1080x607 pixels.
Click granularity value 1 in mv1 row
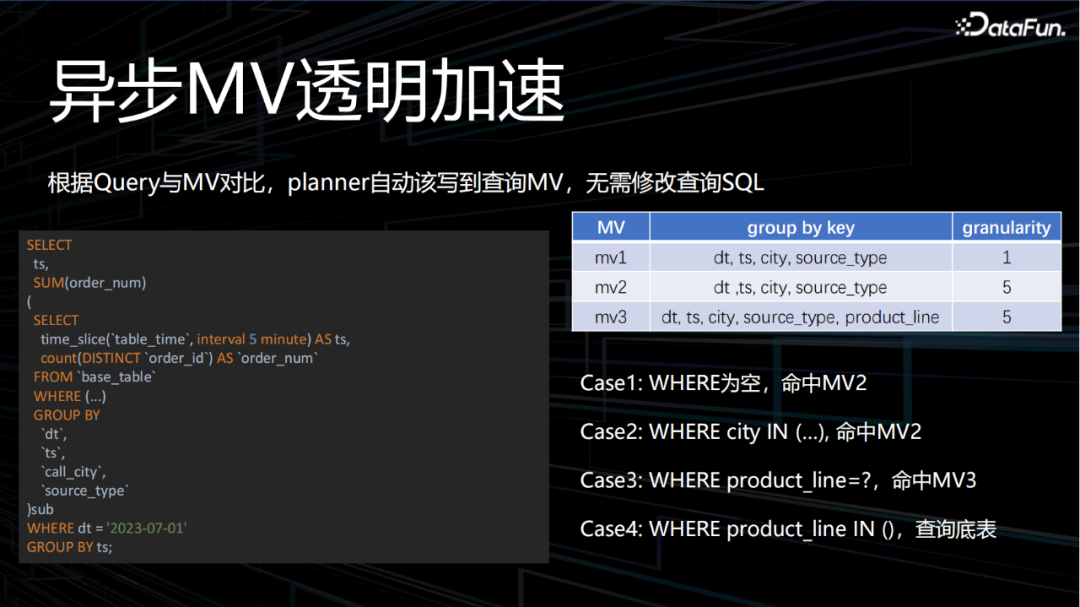[x=1006, y=257]
